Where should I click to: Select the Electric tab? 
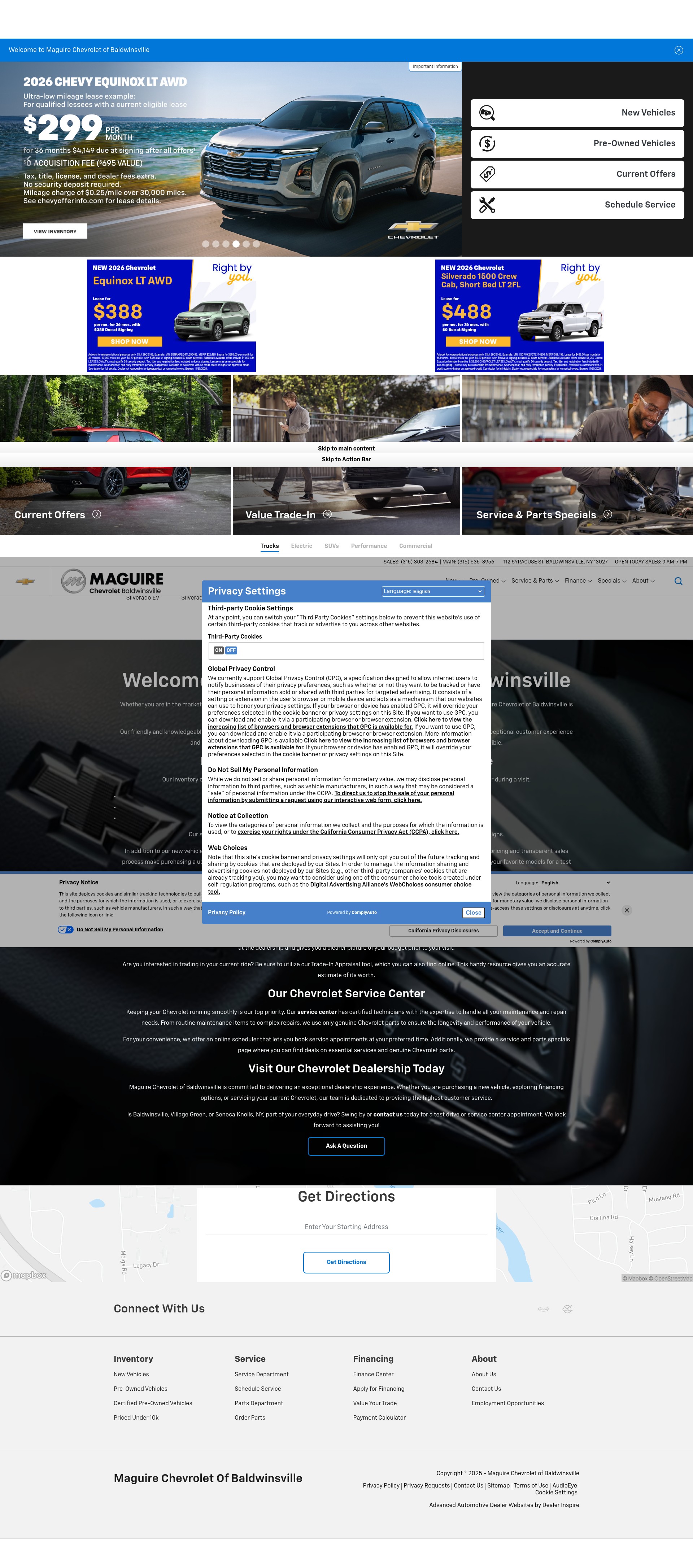click(302, 546)
